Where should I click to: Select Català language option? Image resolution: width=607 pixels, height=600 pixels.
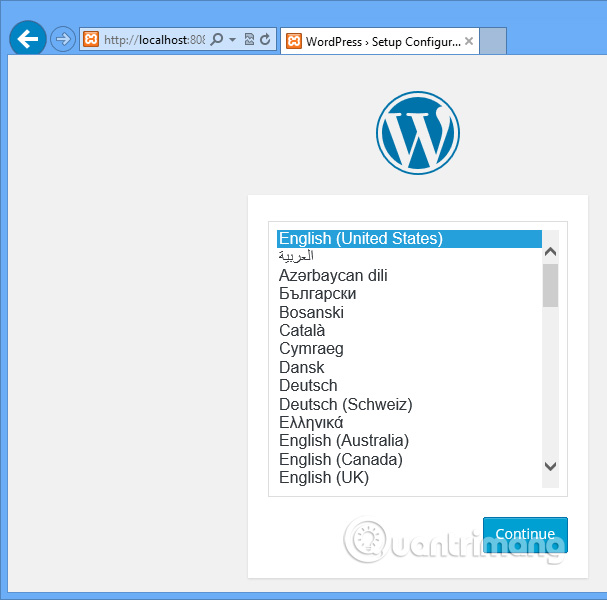coord(409,330)
